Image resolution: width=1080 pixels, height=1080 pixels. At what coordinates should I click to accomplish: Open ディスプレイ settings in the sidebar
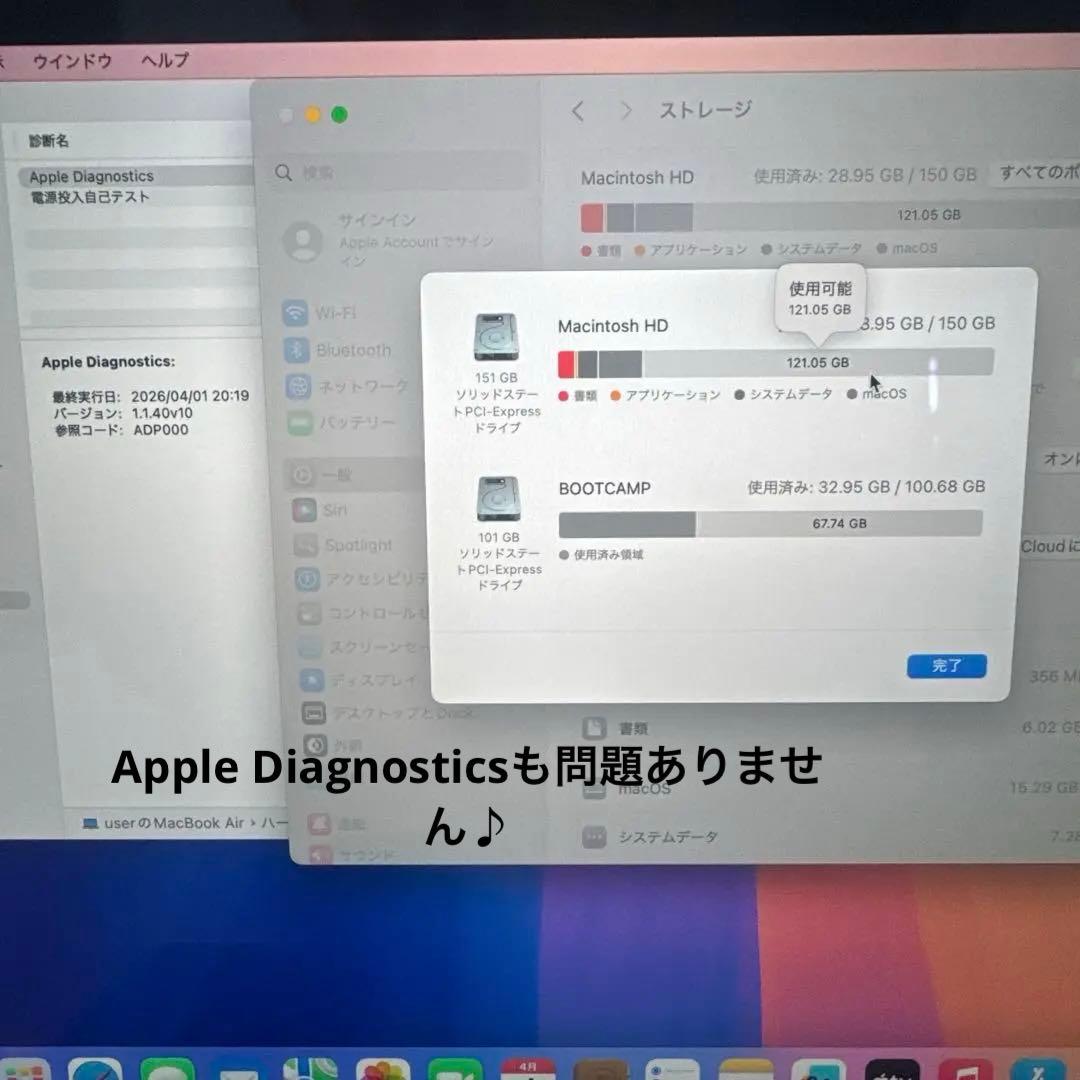(x=358, y=681)
